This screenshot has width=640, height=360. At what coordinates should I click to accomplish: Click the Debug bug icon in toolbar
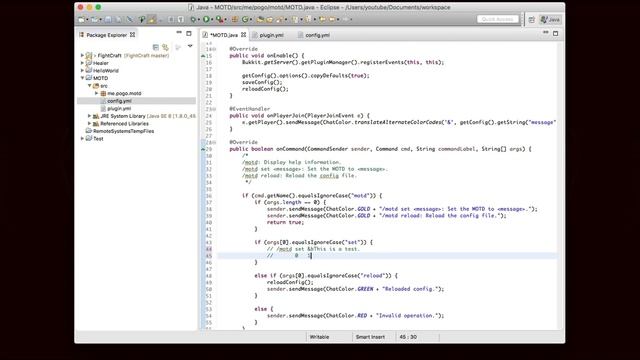click(x=193, y=19)
